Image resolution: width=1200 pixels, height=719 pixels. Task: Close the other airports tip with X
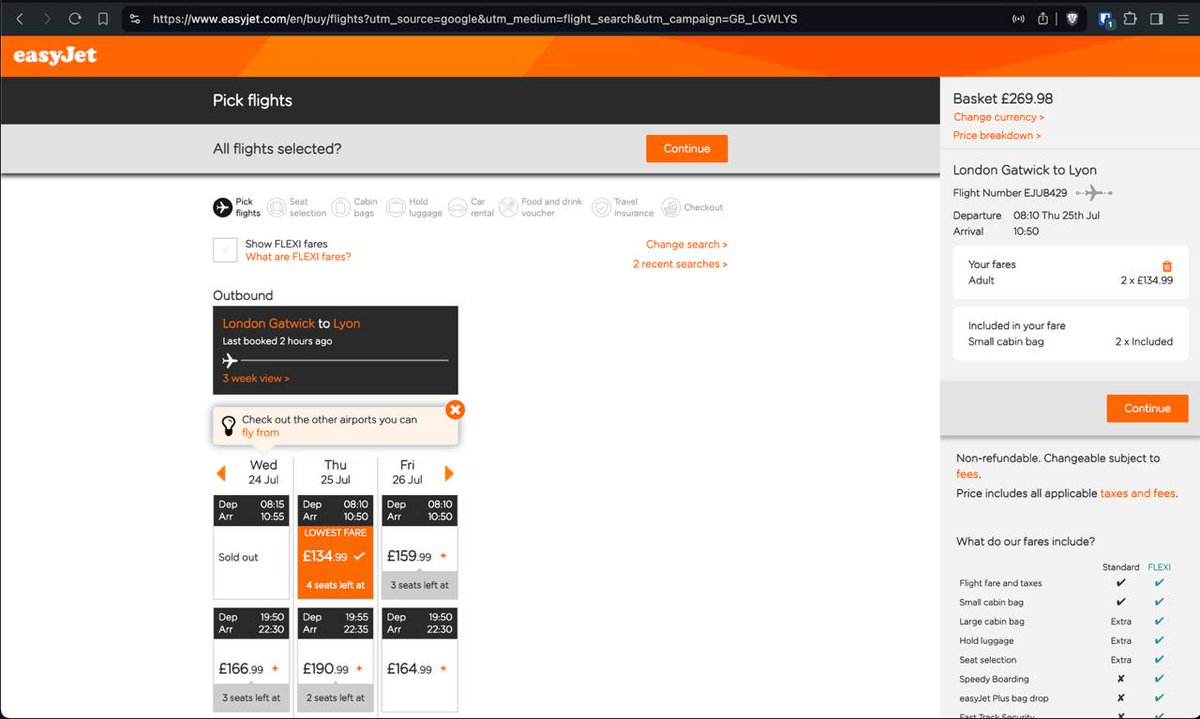(x=455, y=409)
